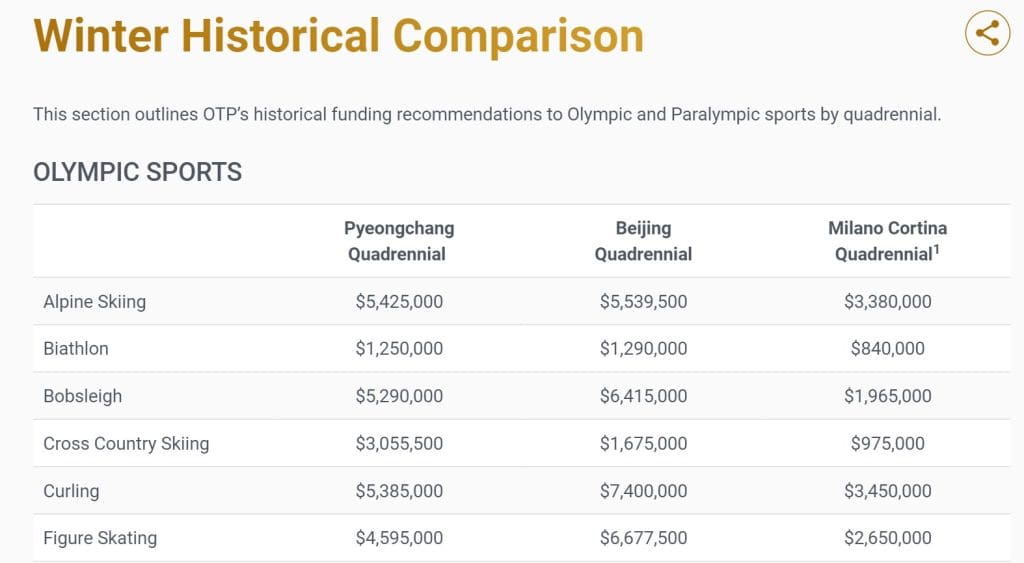The image size is (1024, 563).
Task: Select the Alpine Skiing row label
Action: [94, 301]
